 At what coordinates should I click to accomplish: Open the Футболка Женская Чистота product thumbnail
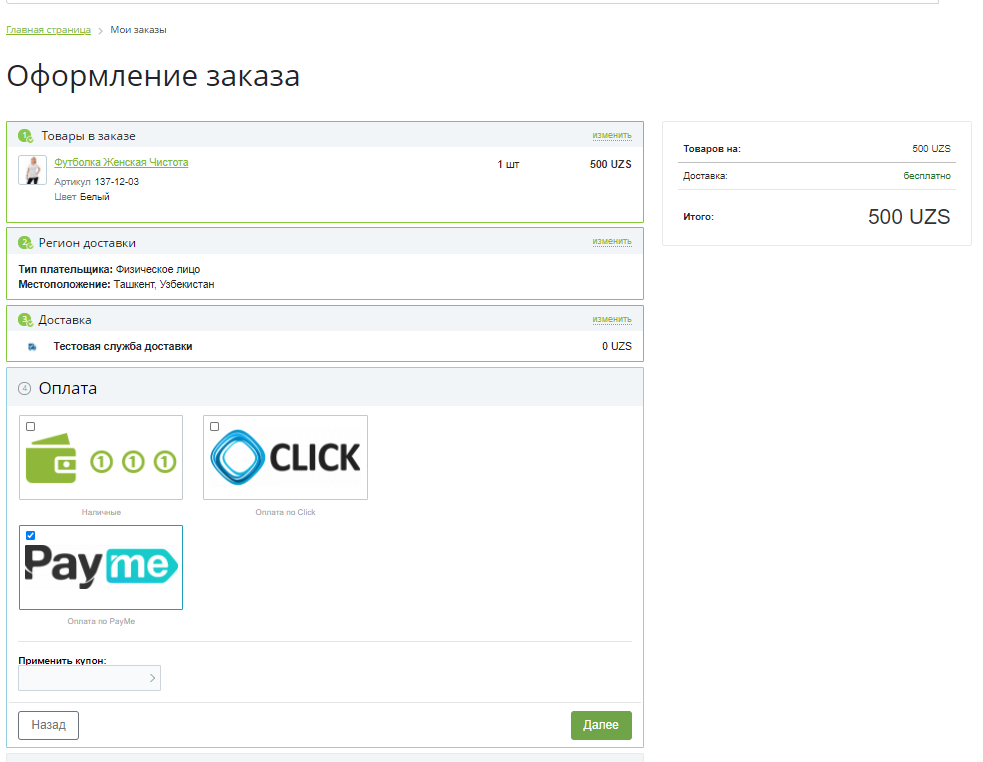(32, 170)
